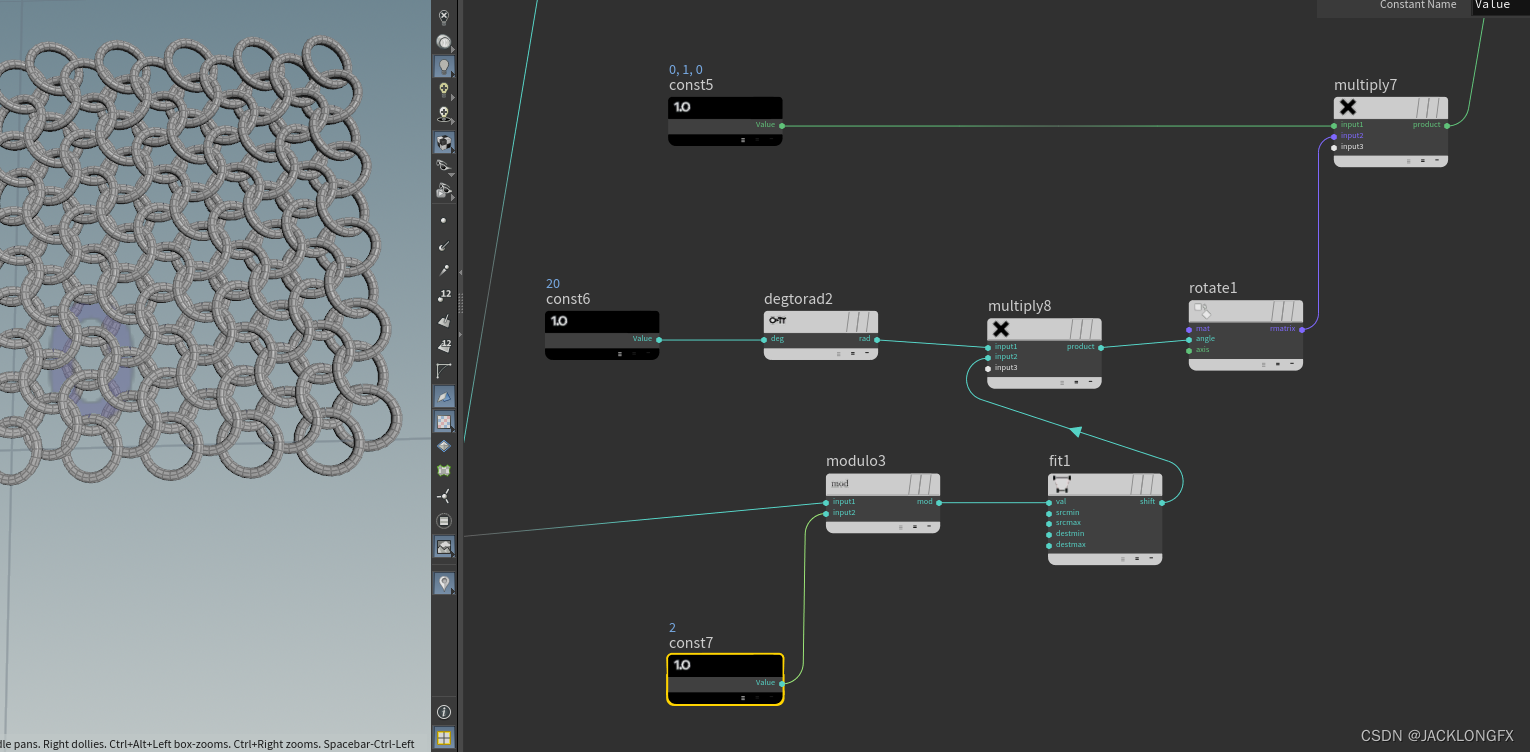This screenshot has width=1530, height=752.
Task: Collapse rotate1 using its minus button
Action: (1291, 364)
